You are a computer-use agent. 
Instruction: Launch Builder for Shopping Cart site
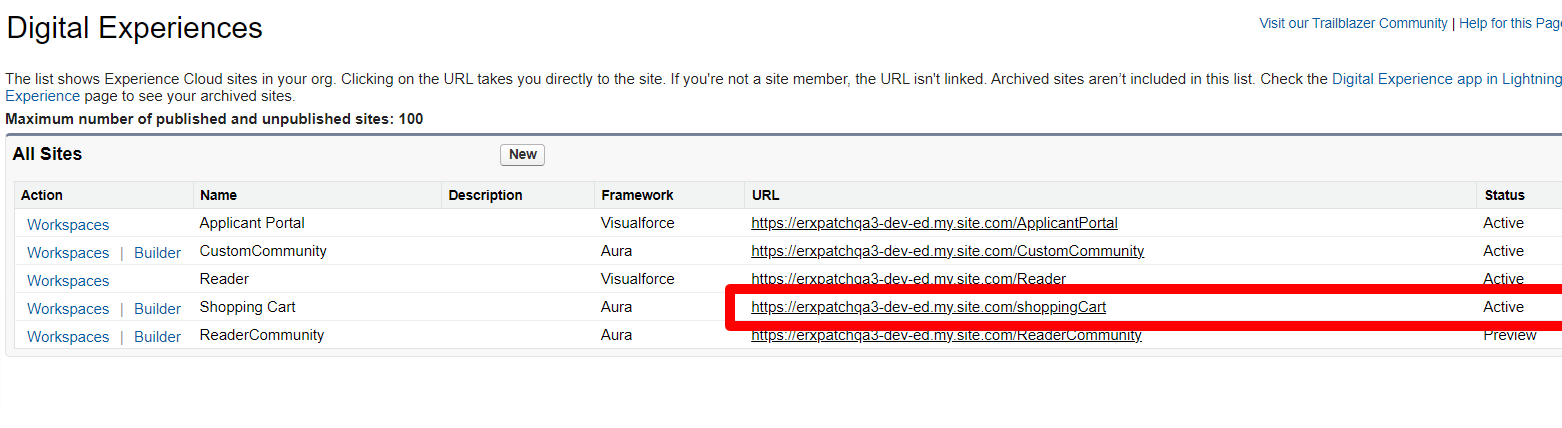point(157,309)
